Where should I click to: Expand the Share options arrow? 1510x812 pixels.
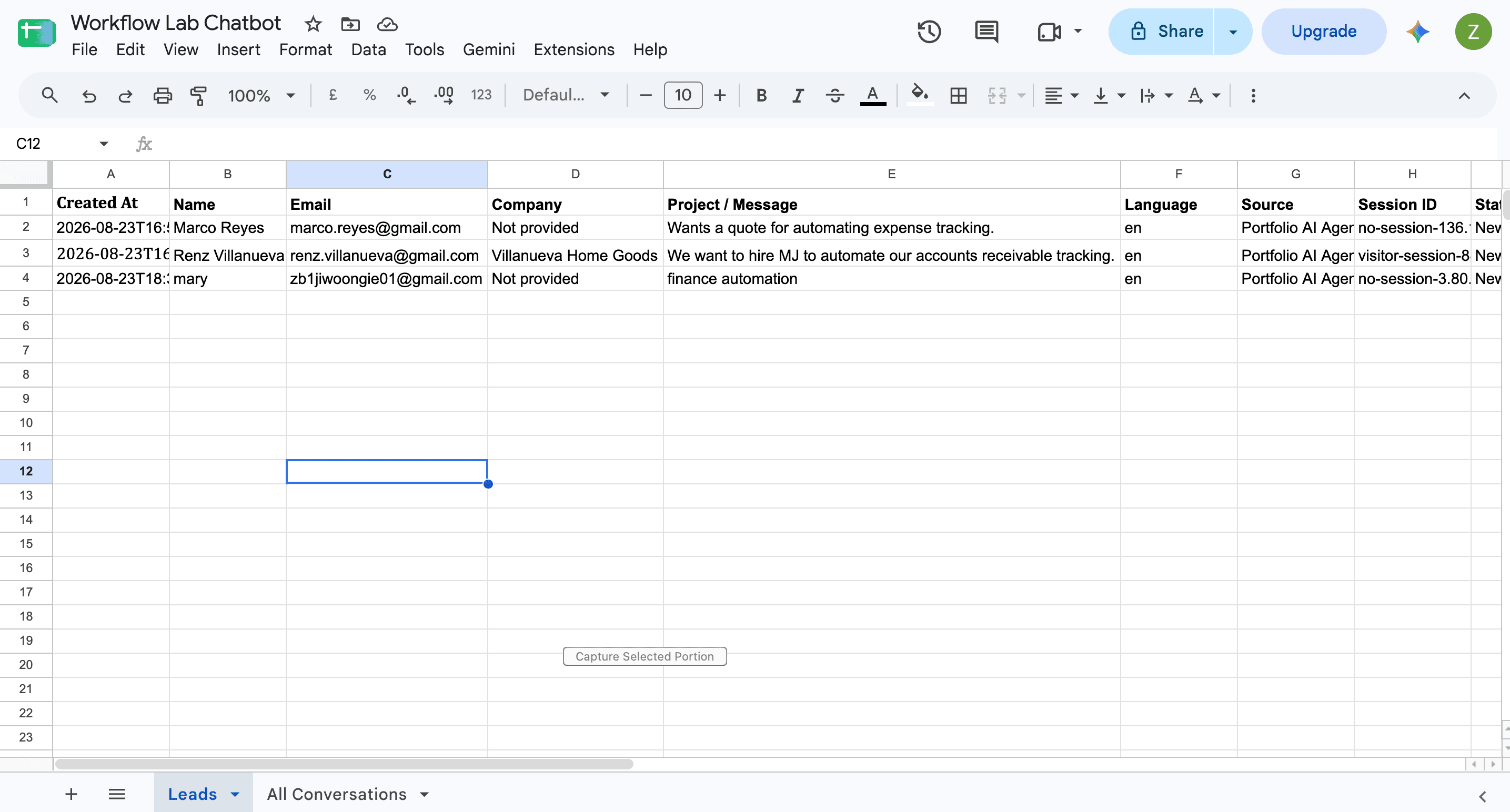(x=1233, y=31)
